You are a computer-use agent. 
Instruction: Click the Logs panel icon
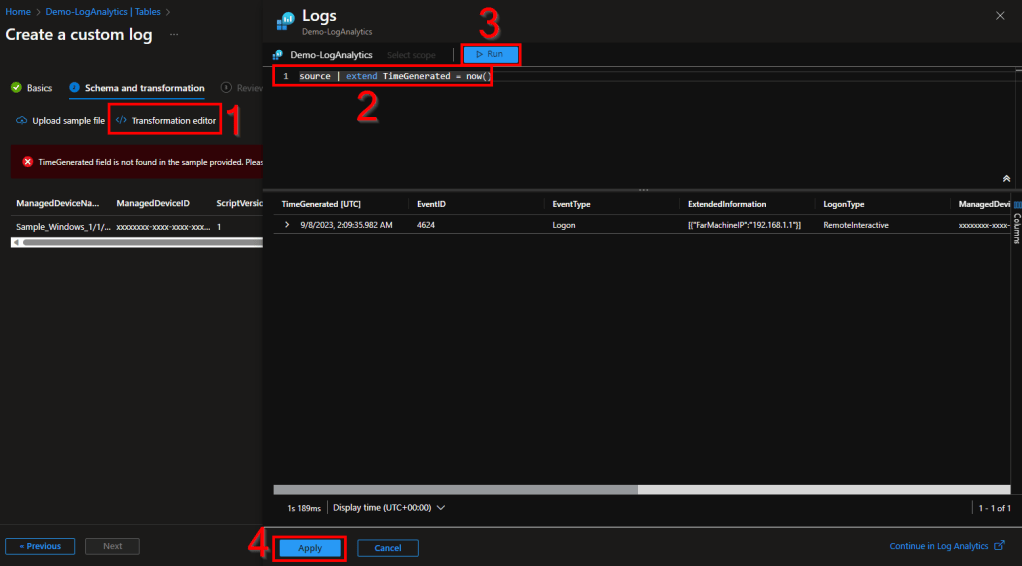(285, 21)
